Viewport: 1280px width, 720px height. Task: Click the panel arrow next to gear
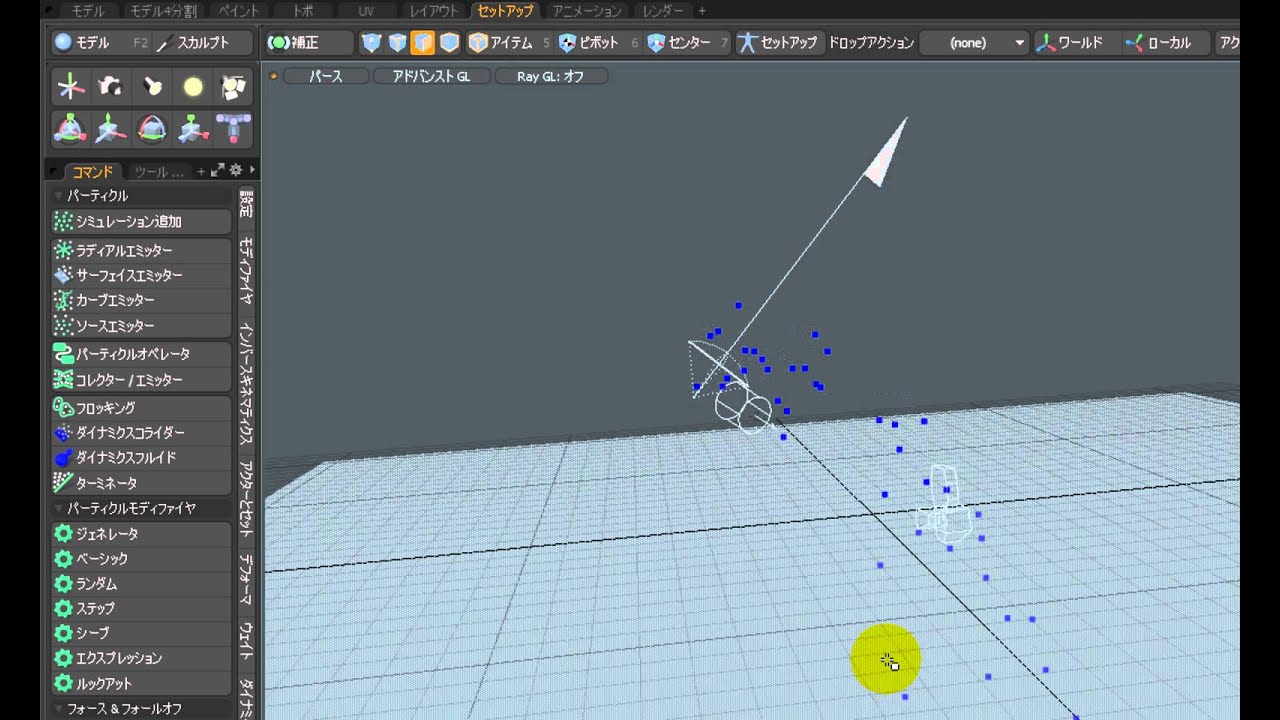(x=251, y=171)
